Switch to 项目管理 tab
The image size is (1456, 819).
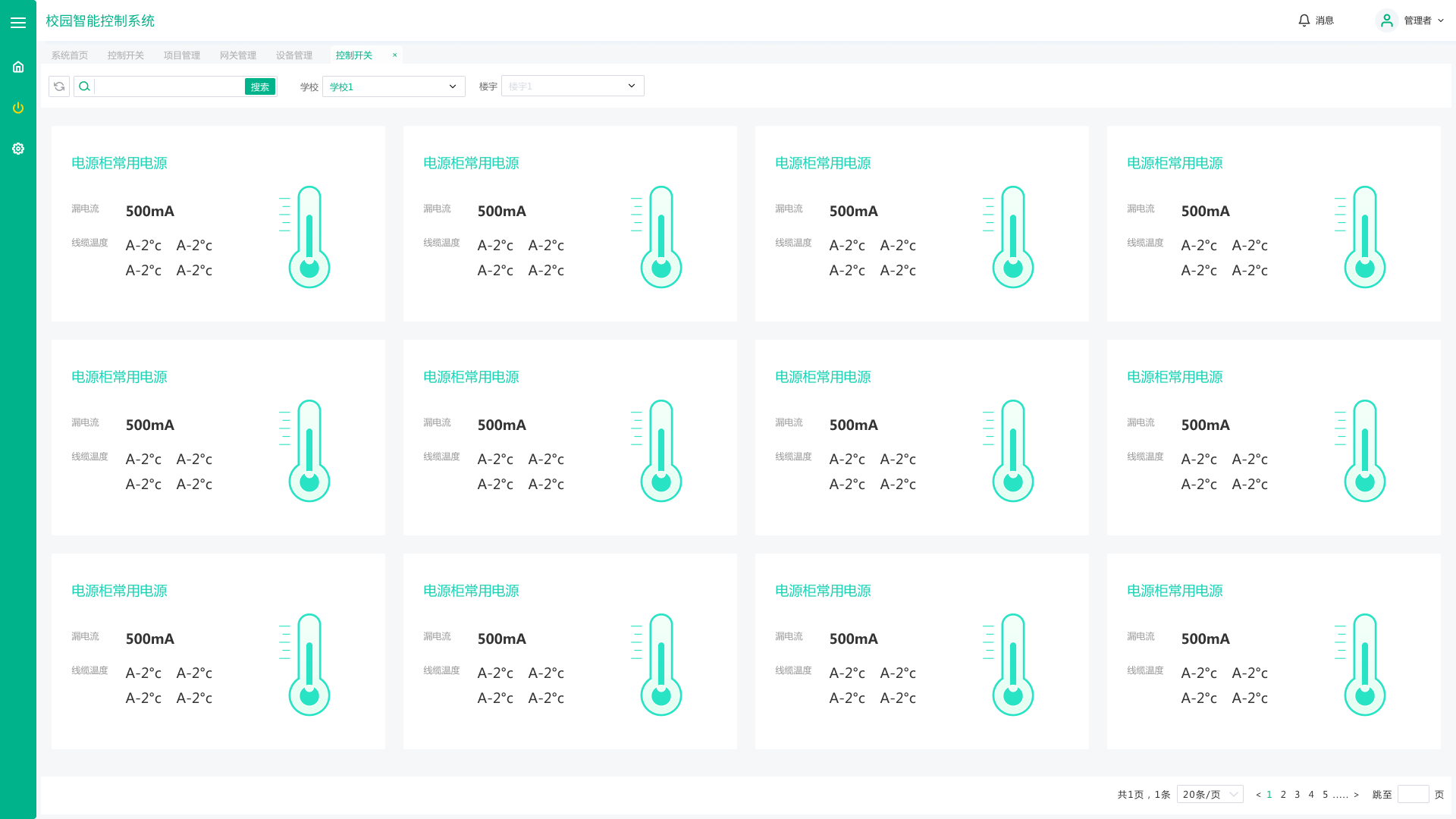click(182, 55)
